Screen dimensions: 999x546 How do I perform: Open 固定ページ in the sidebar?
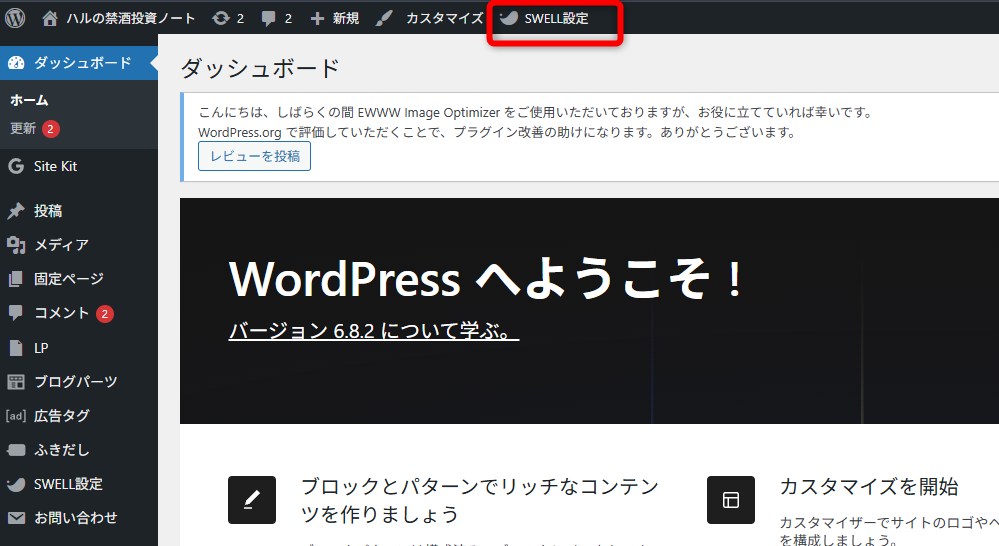point(68,279)
